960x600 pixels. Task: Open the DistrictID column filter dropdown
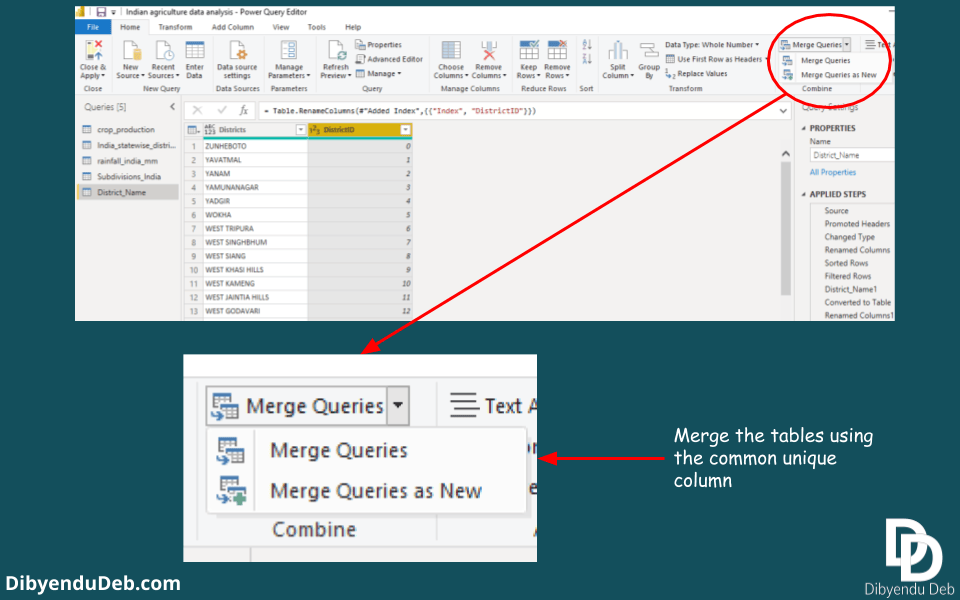(405, 130)
